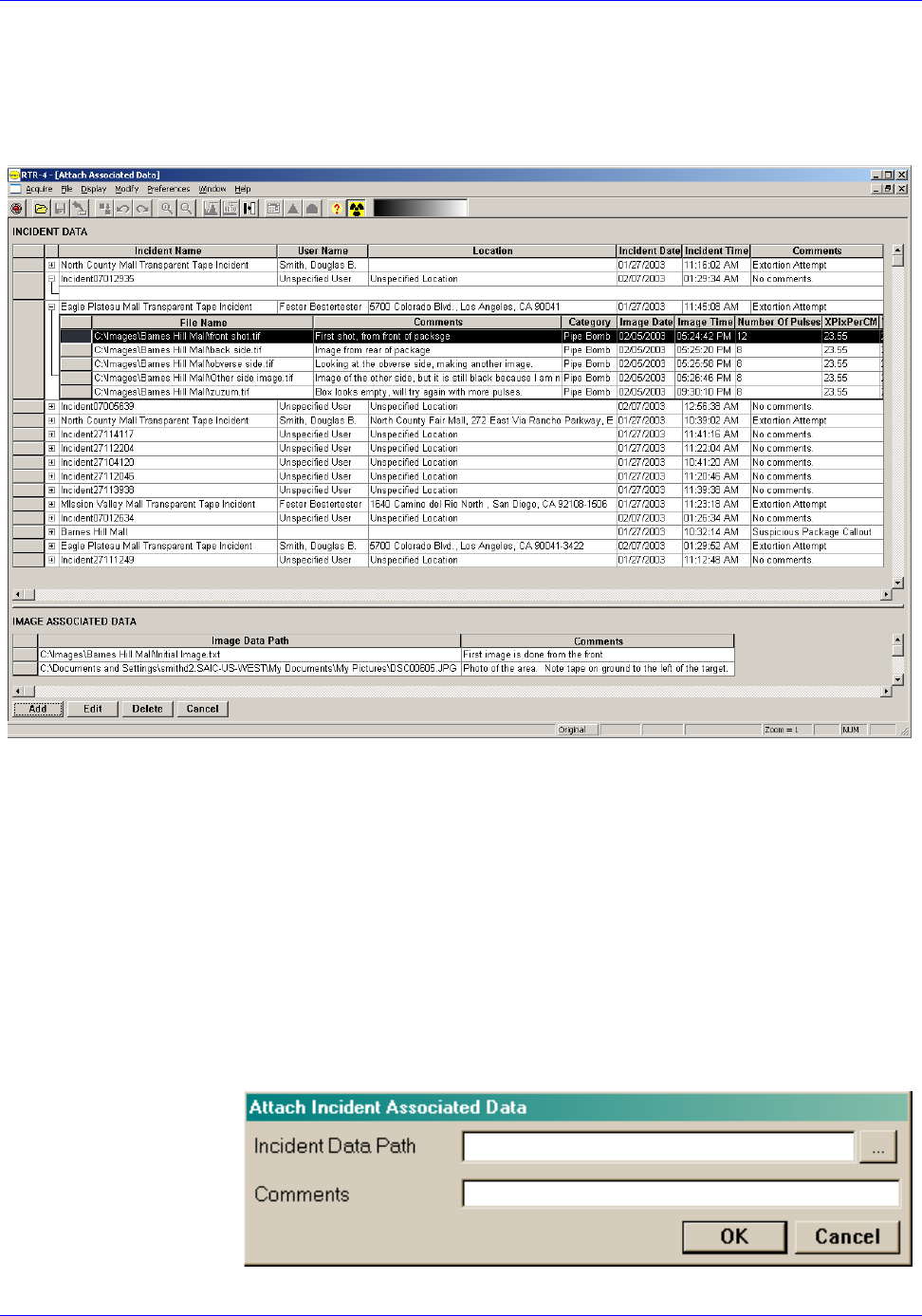Select the 'Other side image.tif' file row
922x1316 pixels.
(471, 378)
